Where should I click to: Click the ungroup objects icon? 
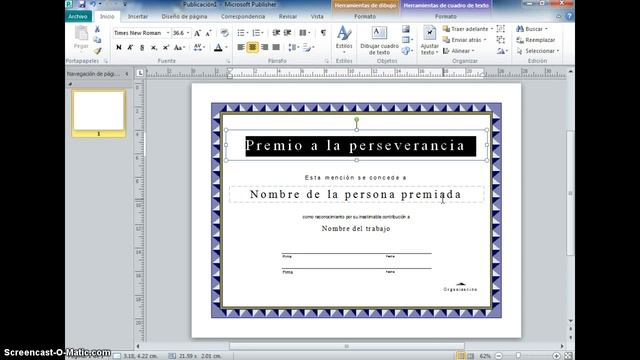click(x=501, y=40)
